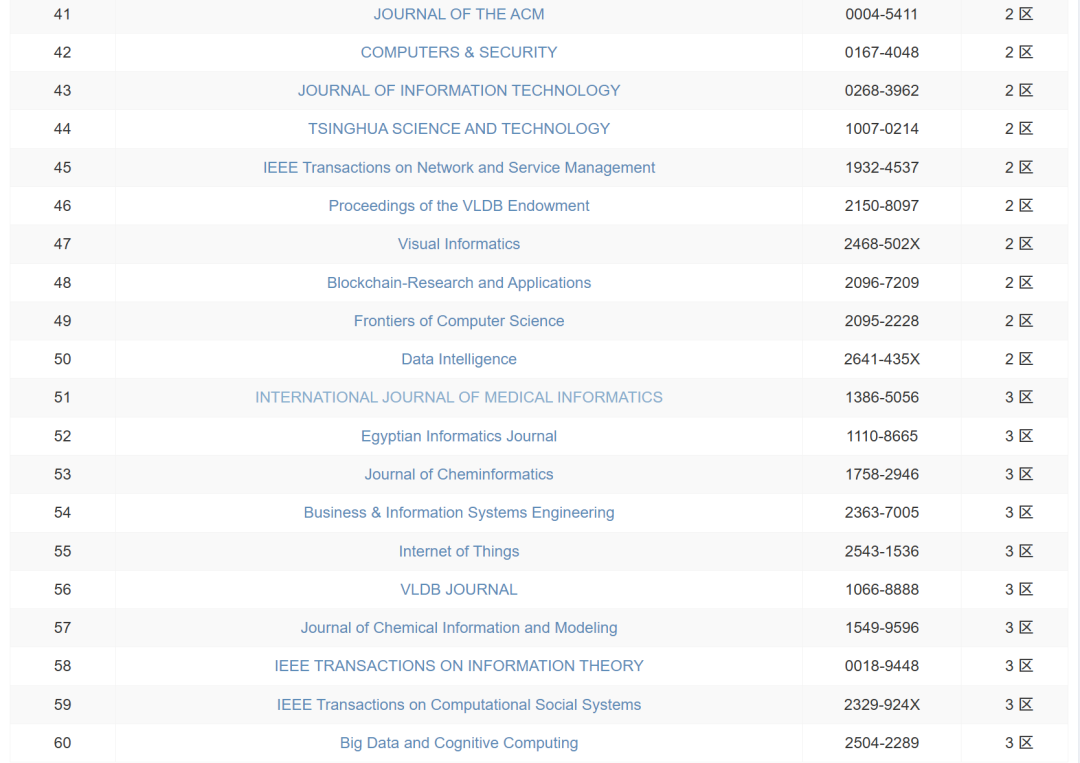1080x763 pixels.
Task: Open IEEE TRANSACTIONS ON INFORMATION THEORY link
Action: [459, 666]
